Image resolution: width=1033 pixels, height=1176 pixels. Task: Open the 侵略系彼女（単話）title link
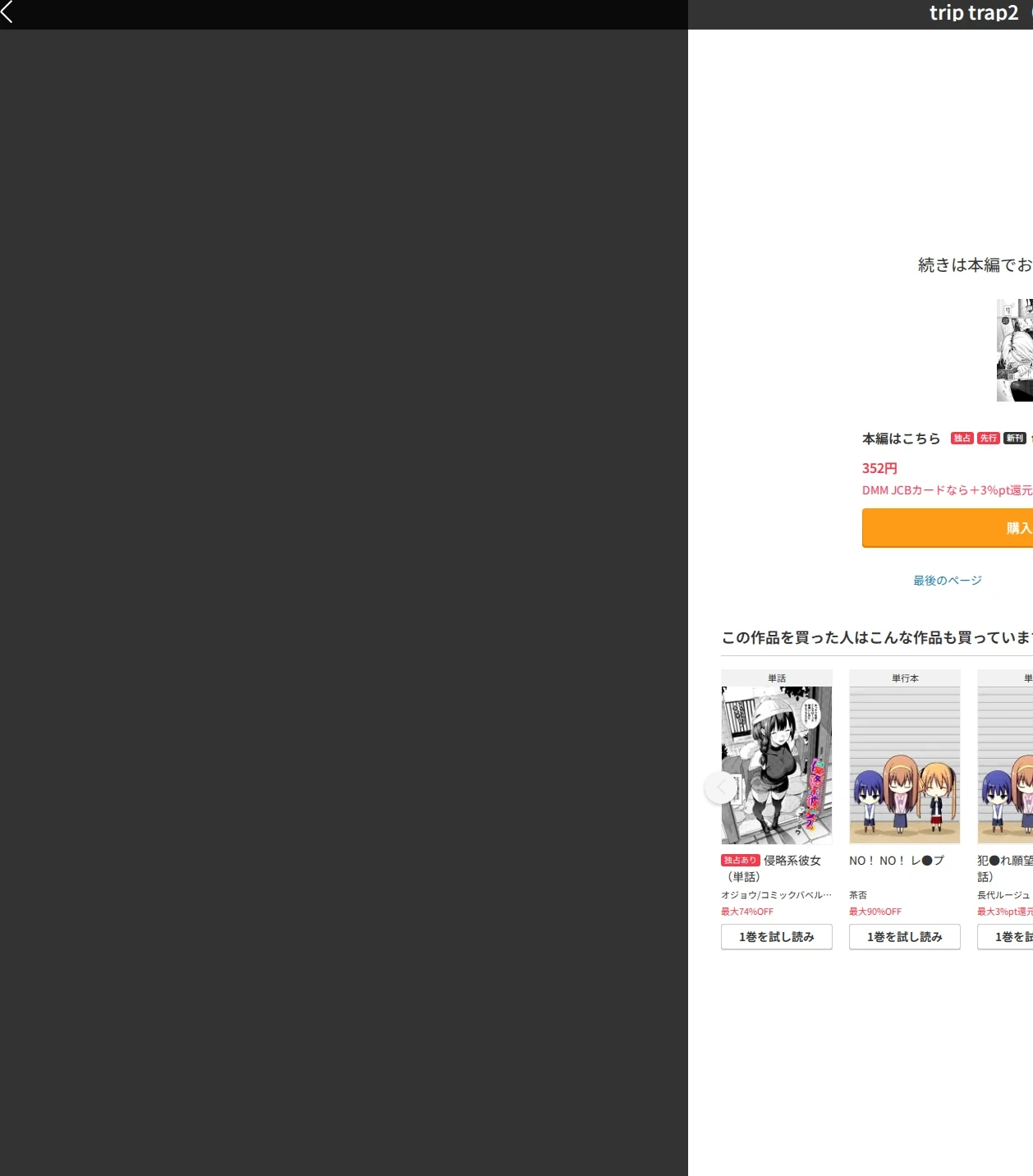772,868
